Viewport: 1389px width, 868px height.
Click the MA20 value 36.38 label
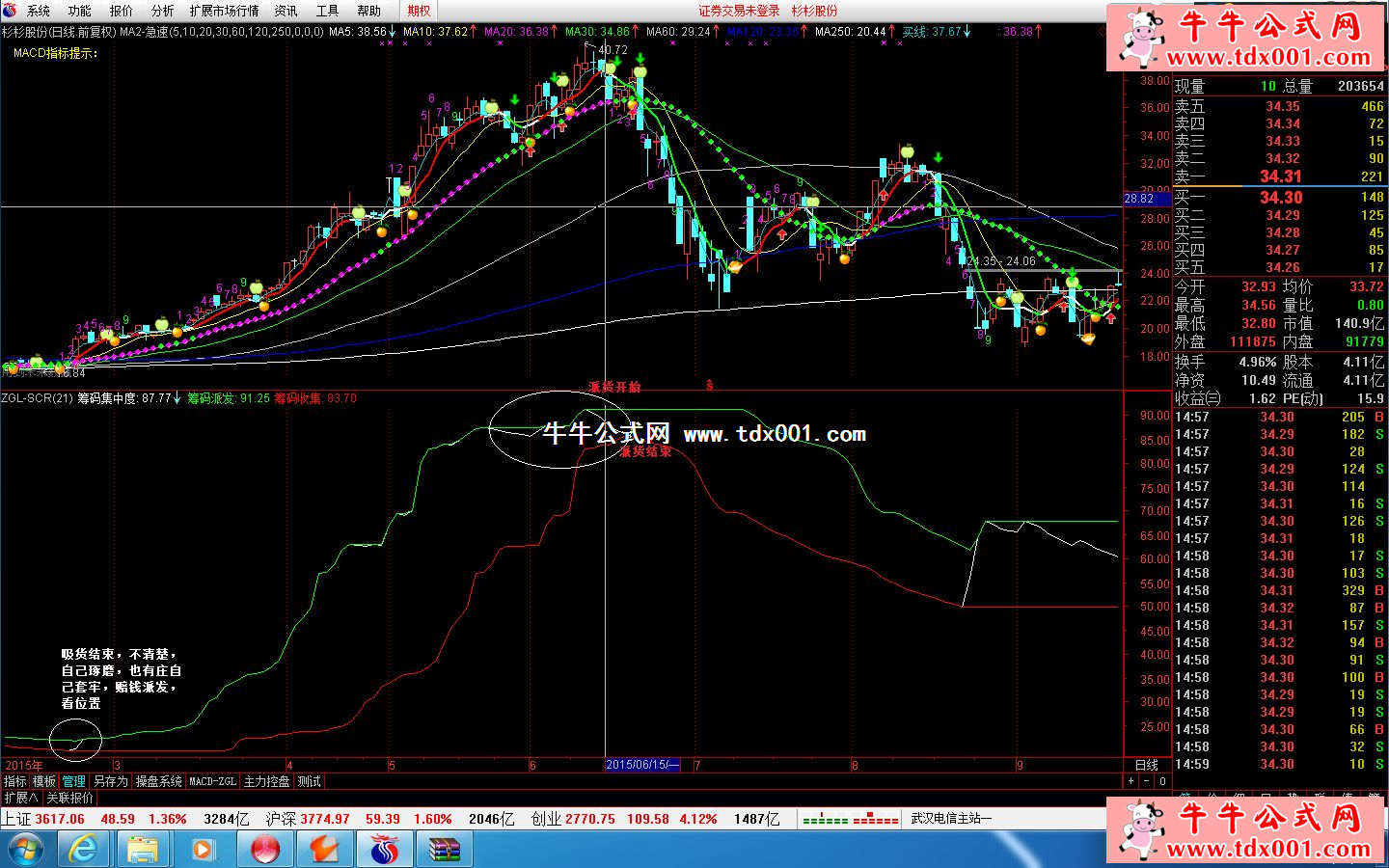click(x=522, y=32)
